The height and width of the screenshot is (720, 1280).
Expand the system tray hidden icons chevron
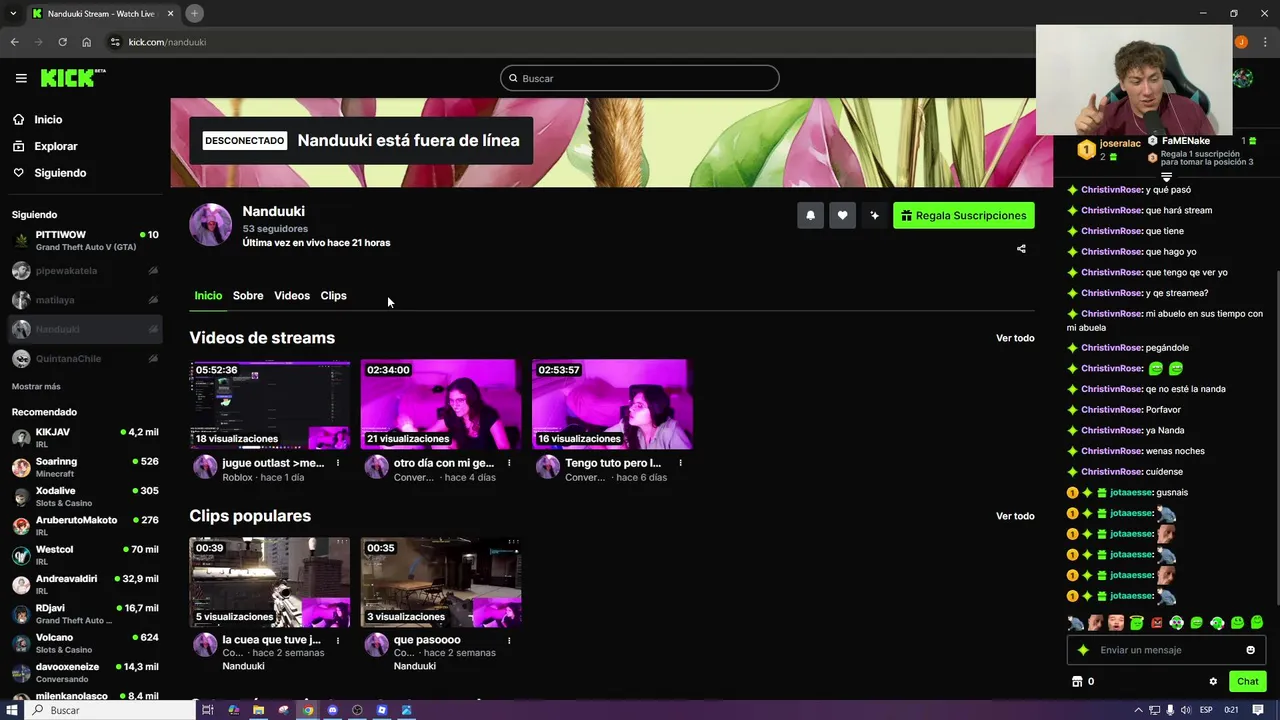point(1139,710)
